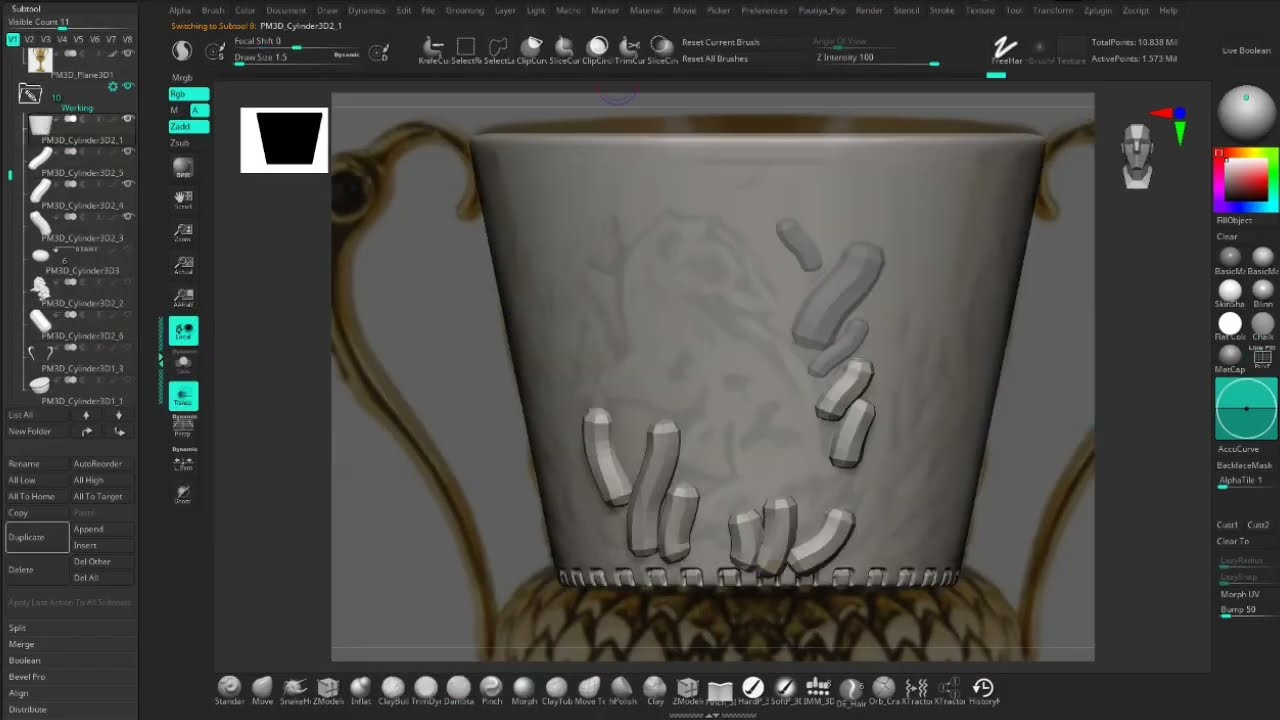Open the Document menu

(x=286, y=10)
